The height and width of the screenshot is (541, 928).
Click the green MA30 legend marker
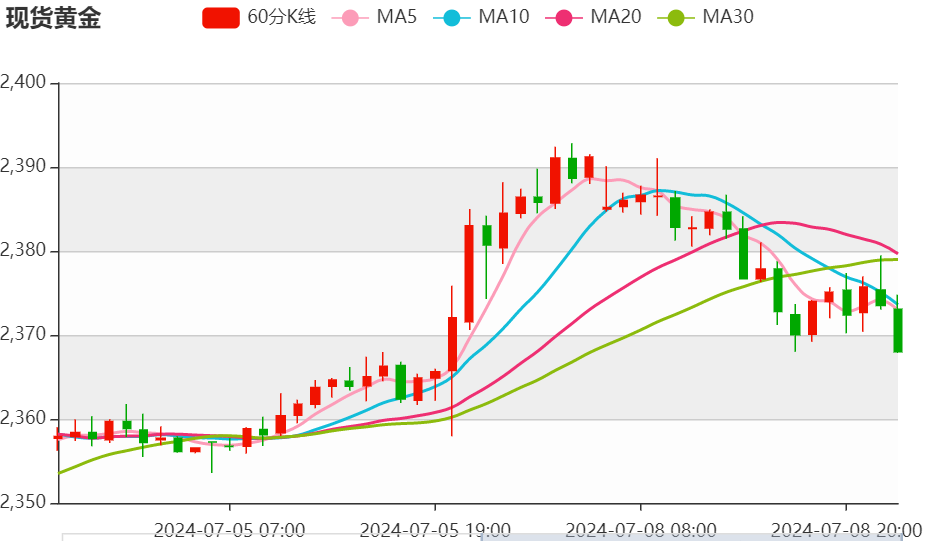click(676, 18)
